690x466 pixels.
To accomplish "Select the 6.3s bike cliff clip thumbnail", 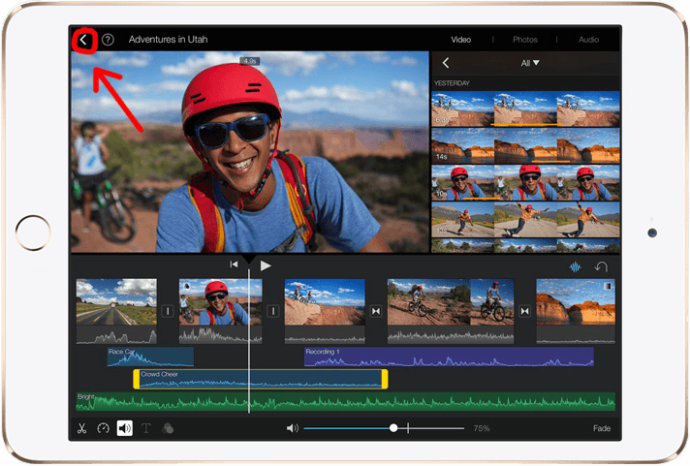I will pyautogui.click(x=525, y=109).
